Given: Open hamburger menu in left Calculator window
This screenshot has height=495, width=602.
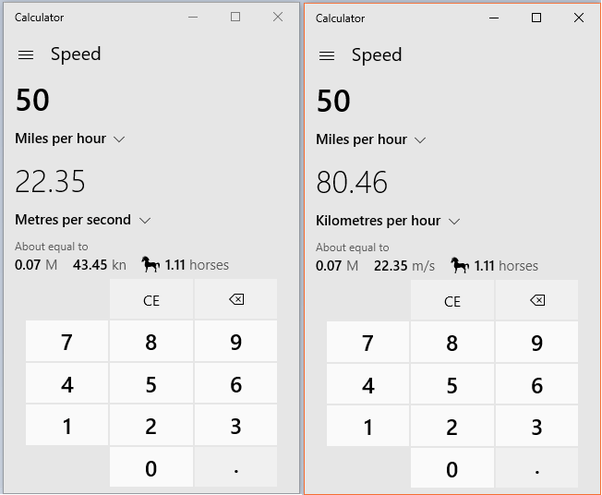Looking at the screenshot, I should point(26,55).
